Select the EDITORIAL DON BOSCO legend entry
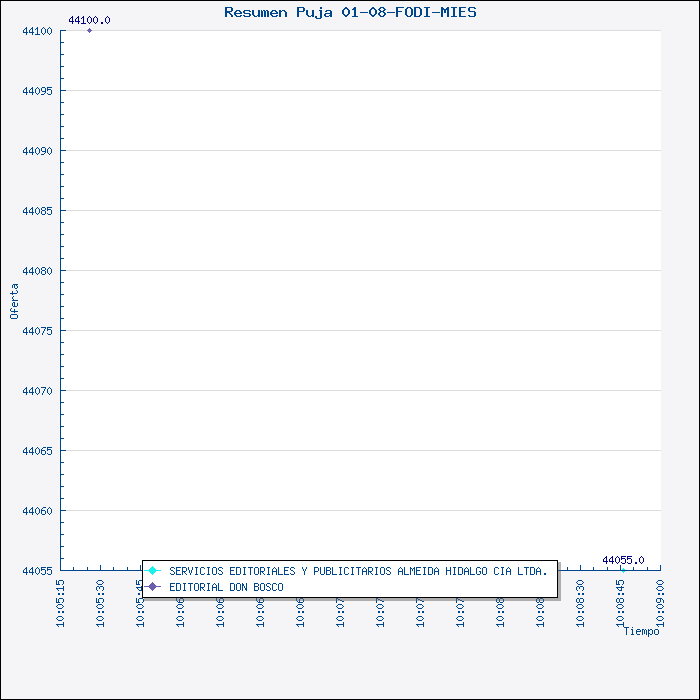700x700 pixels. (x=226, y=587)
